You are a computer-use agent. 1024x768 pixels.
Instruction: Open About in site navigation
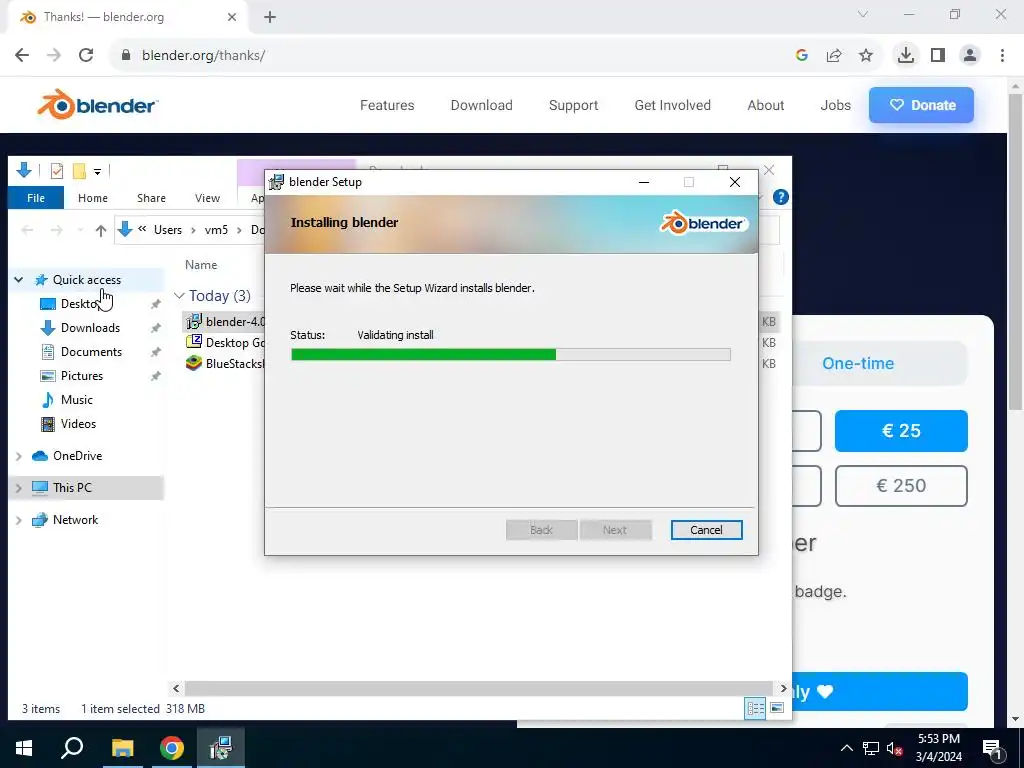pos(765,105)
